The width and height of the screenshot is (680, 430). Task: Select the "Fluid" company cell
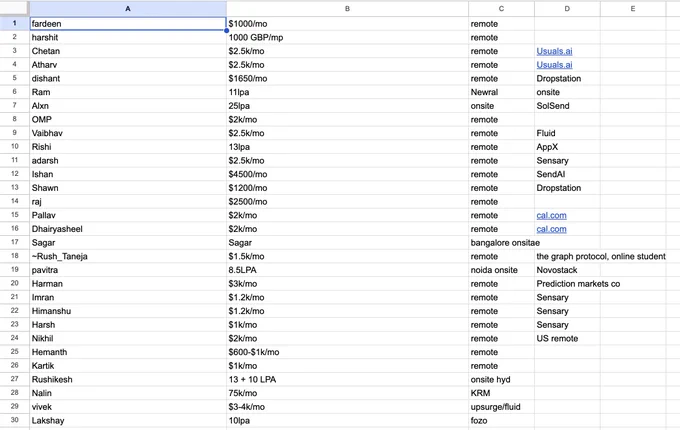click(x=567, y=134)
